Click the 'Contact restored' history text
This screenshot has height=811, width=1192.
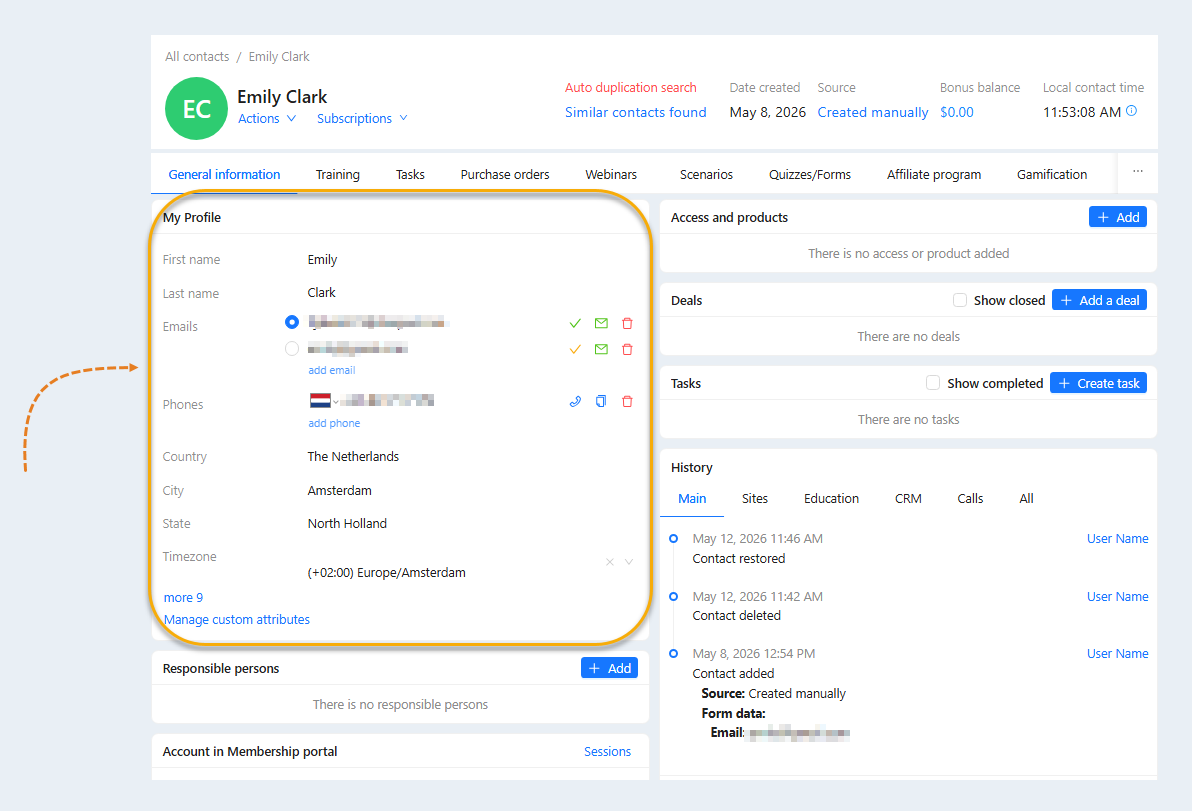tap(739, 559)
